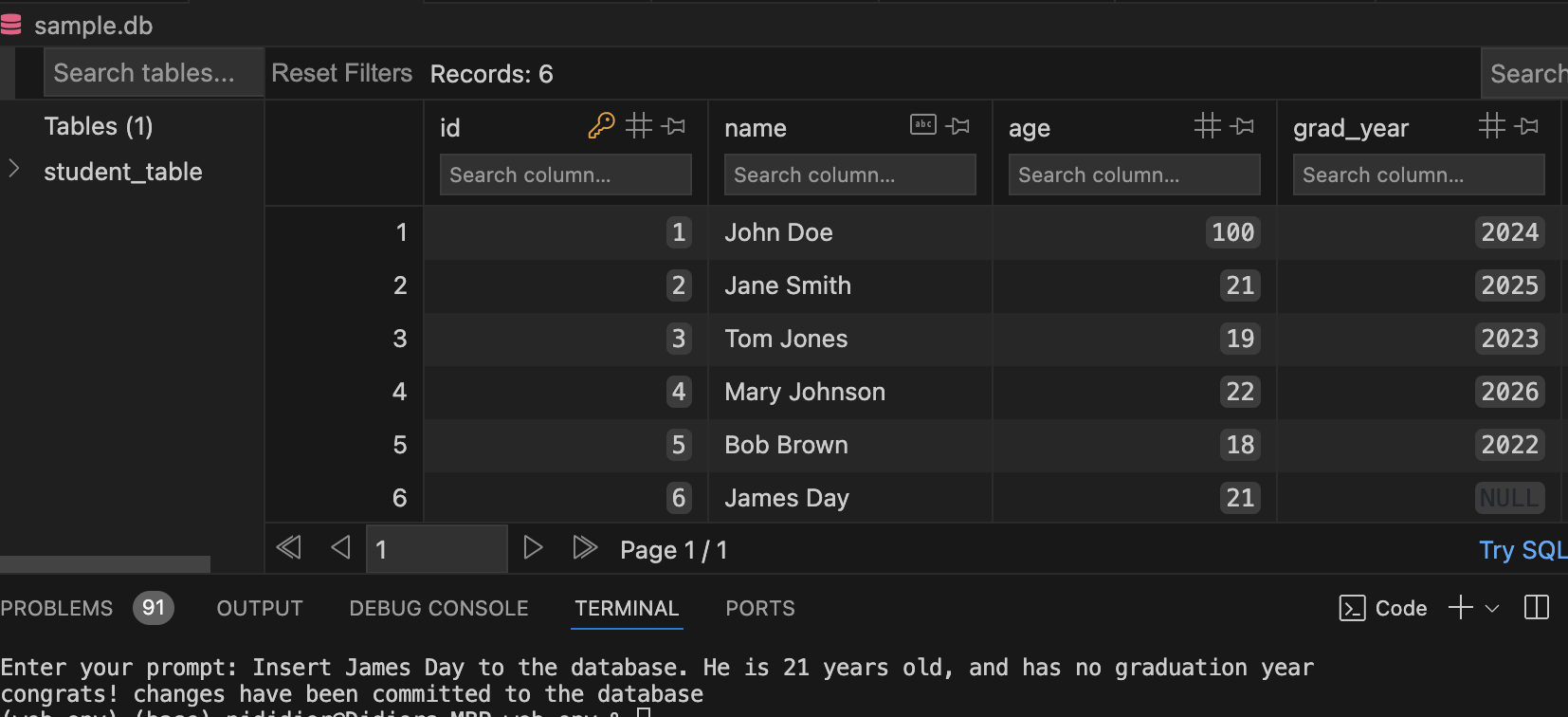Switch to the PROBLEMS tab
The width and height of the screenshot is (1568, 717).
[57, 608]
